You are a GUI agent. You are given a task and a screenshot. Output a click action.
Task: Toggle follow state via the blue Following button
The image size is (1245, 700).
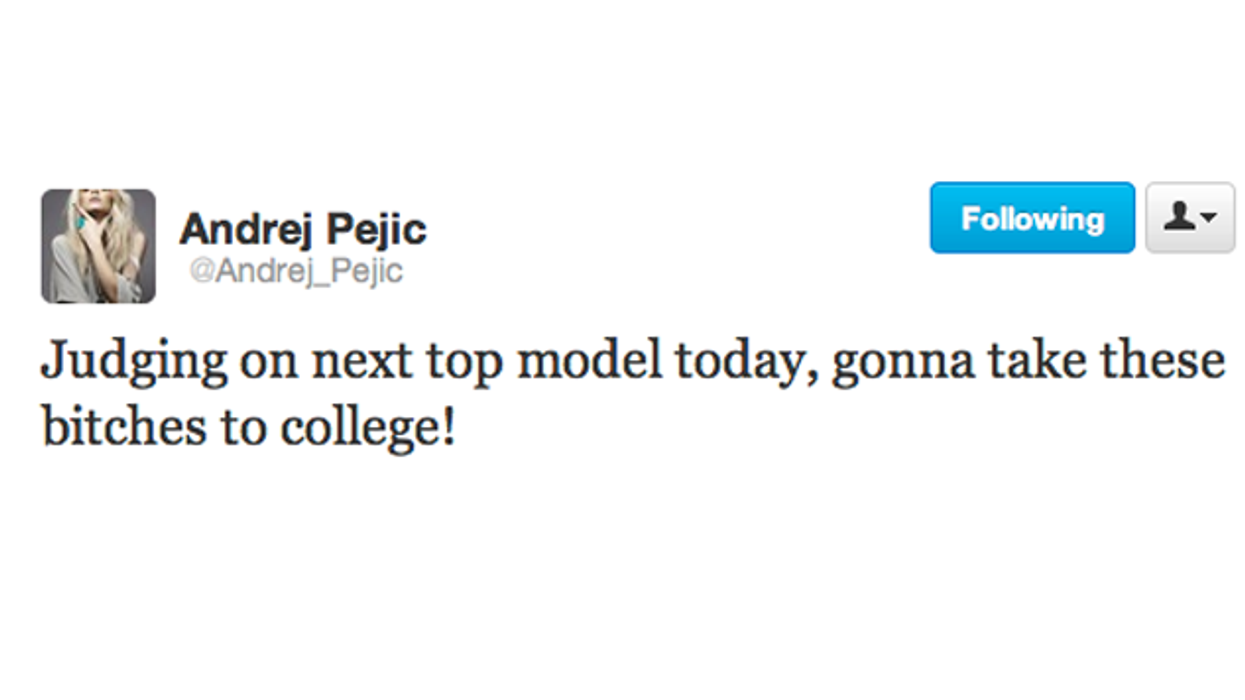click(1031, 217)
